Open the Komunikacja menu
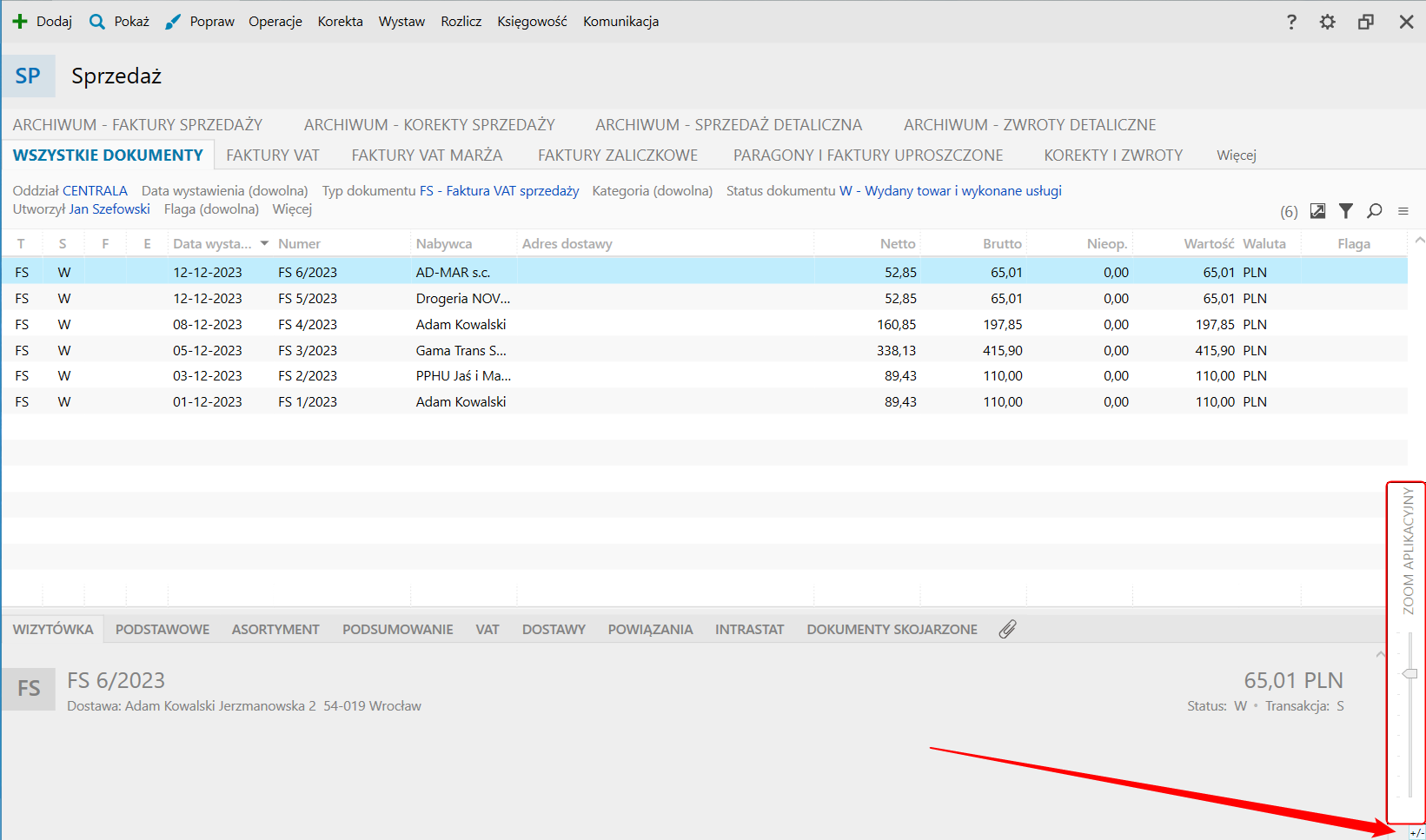 [x=621, y=22]
